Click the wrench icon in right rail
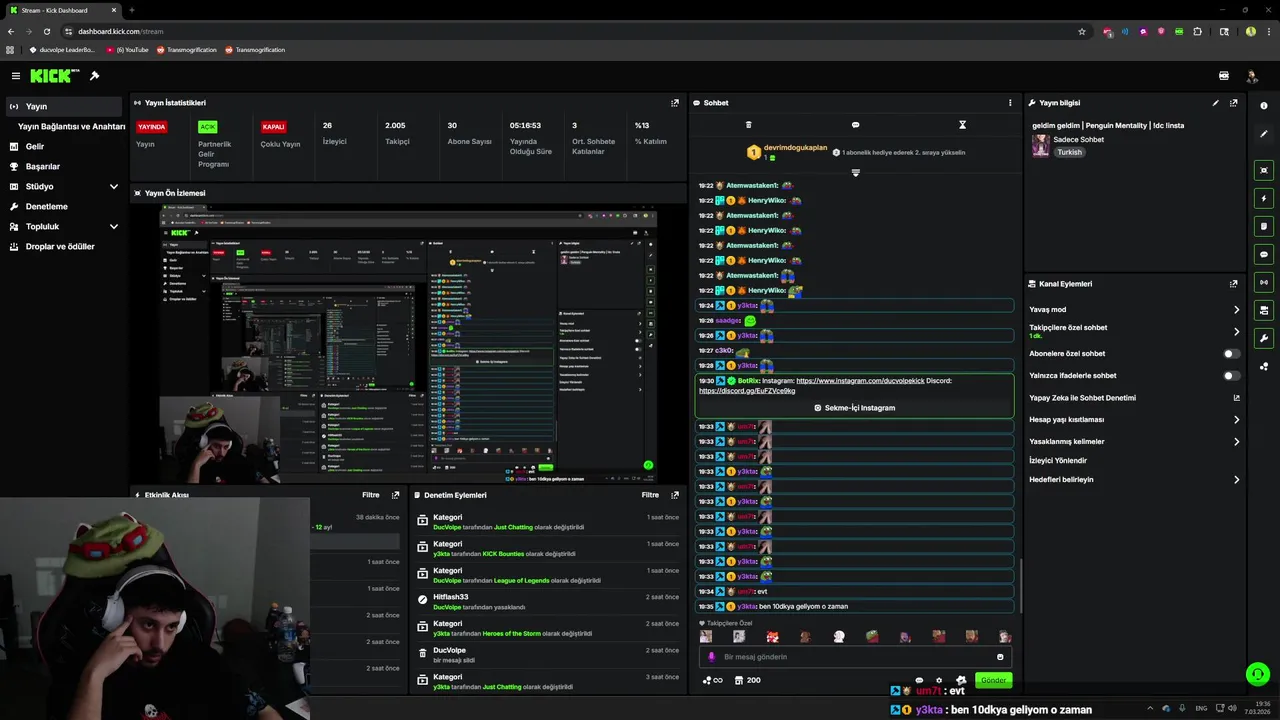The height and width of the screenshot is (720, 1280). point(1264,338)
